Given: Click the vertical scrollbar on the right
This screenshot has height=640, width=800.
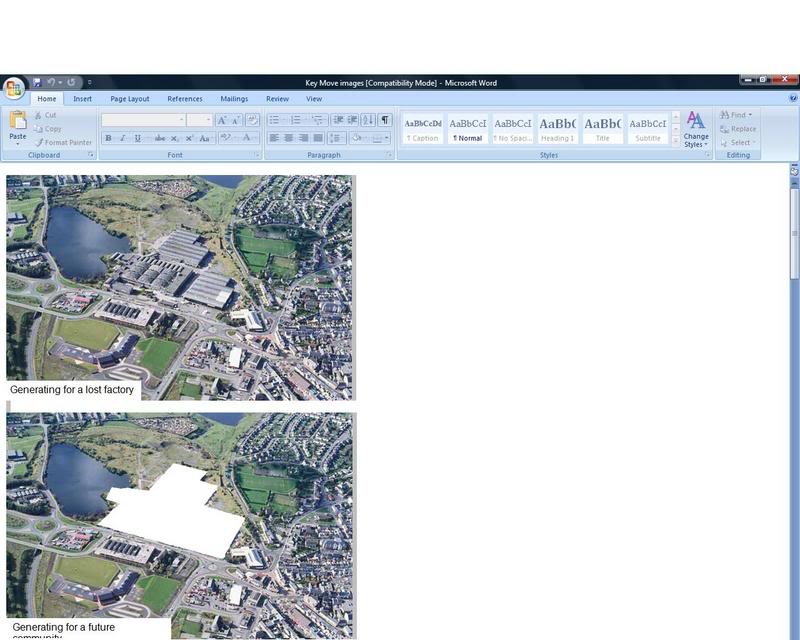Looking at the screenshot, I should click(x=794, y=400).
